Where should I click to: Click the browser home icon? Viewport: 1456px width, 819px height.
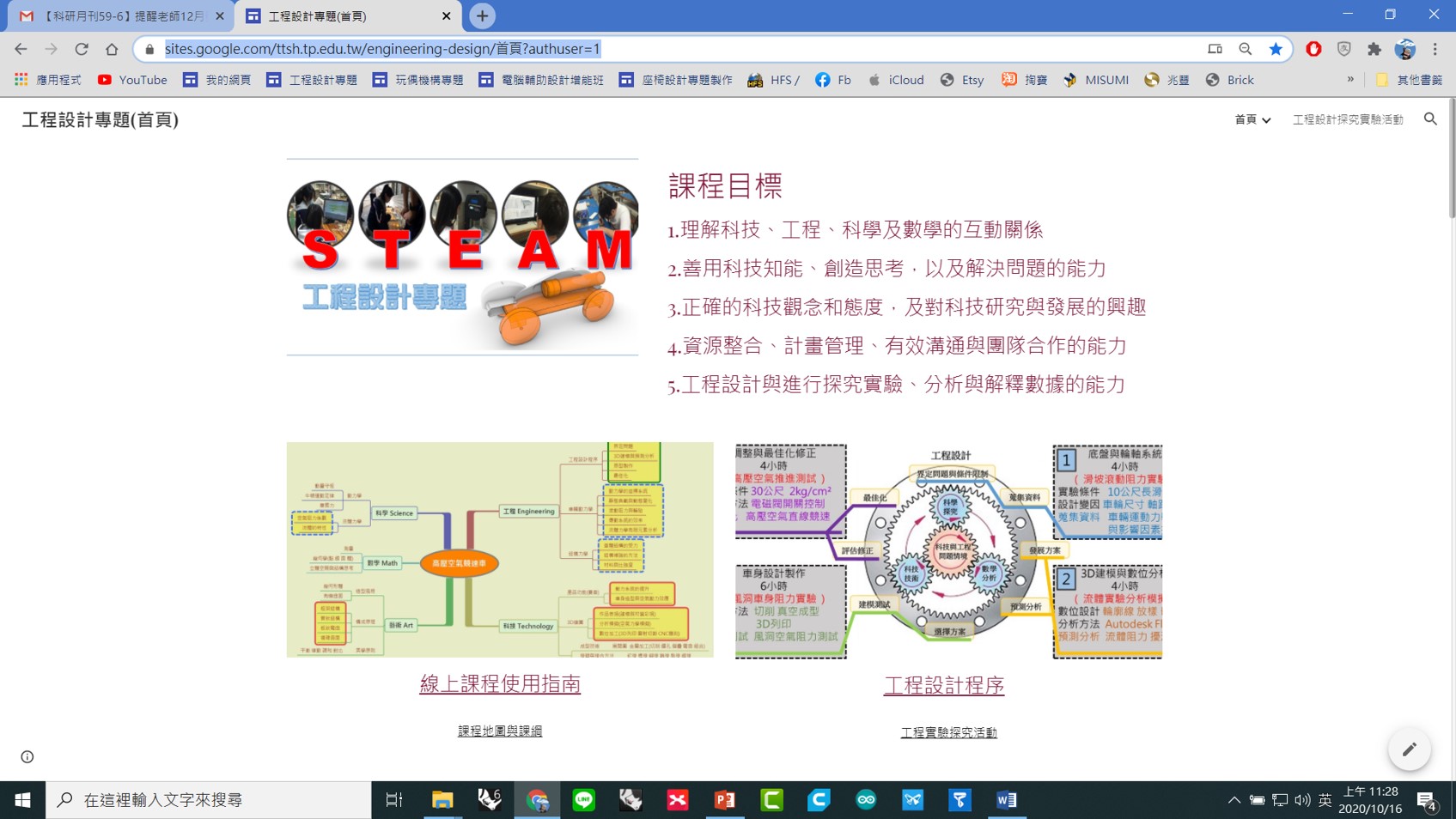pyautogui.click(x=112, y=49)
